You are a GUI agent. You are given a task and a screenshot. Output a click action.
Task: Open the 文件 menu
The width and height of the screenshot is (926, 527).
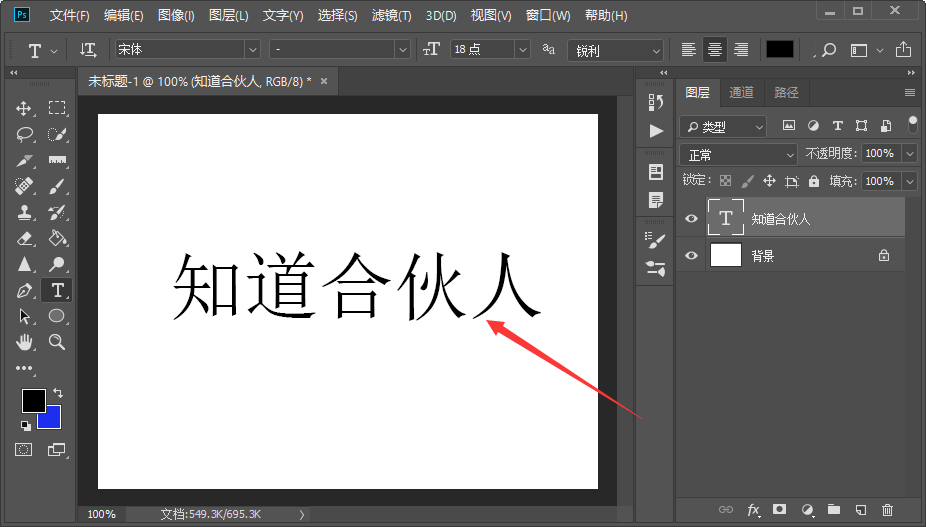tap(69, 15)
